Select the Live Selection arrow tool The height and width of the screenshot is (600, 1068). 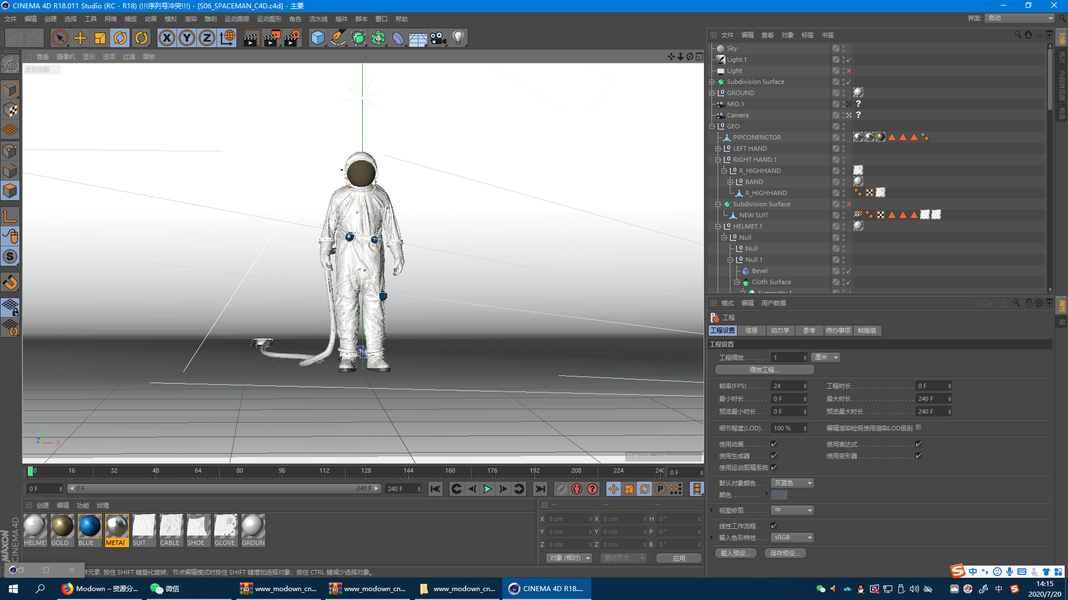click(60, 38)
